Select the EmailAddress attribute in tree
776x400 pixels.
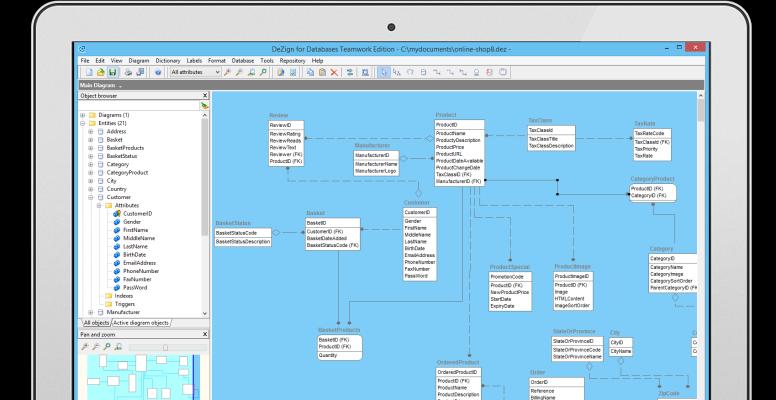click(139, 263)
